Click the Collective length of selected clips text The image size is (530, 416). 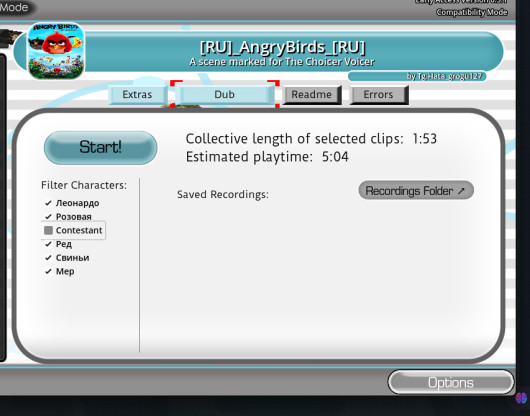click(311, 139)
